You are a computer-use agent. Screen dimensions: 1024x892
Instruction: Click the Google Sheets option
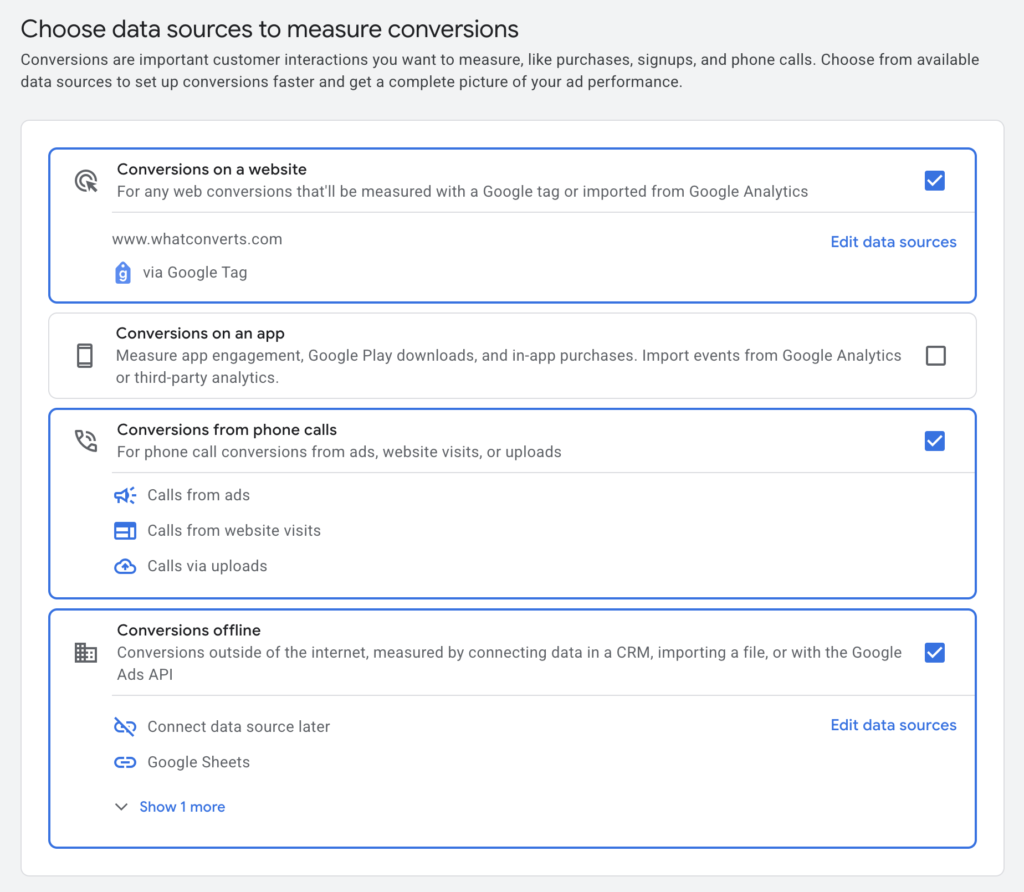[x=199, y=762]
